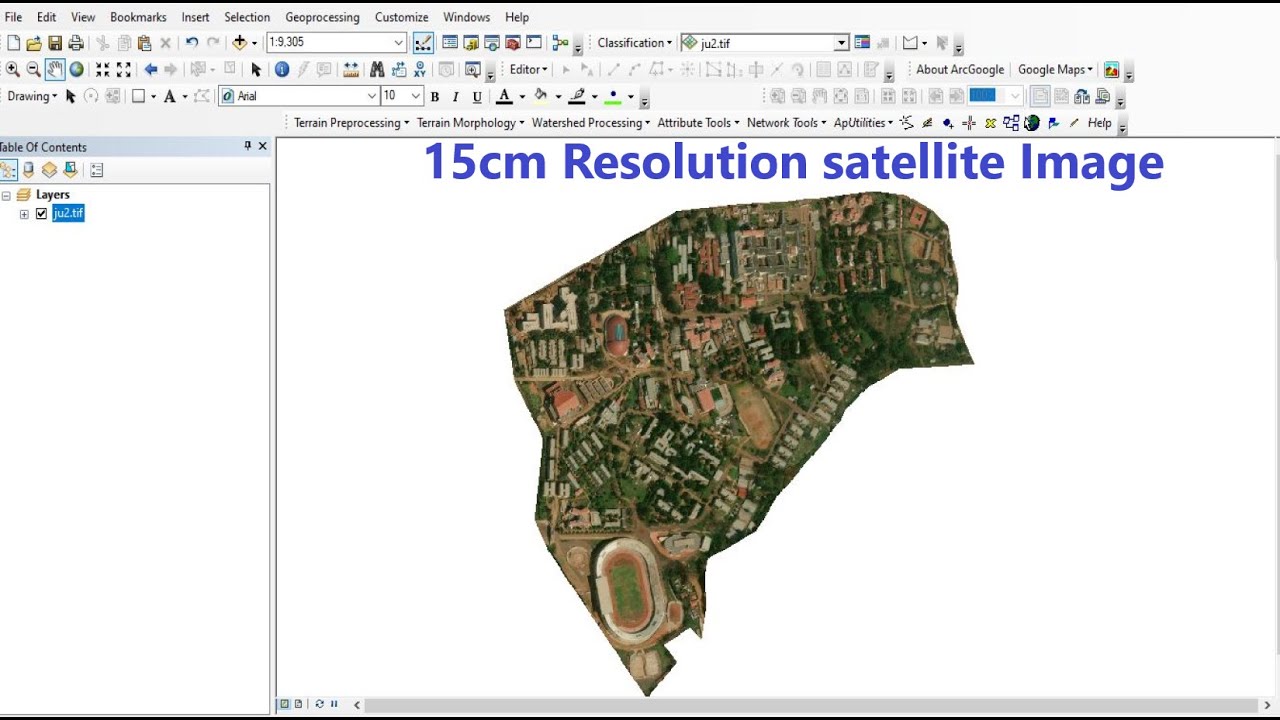Collapse the Layers data frame

(6, 195)
